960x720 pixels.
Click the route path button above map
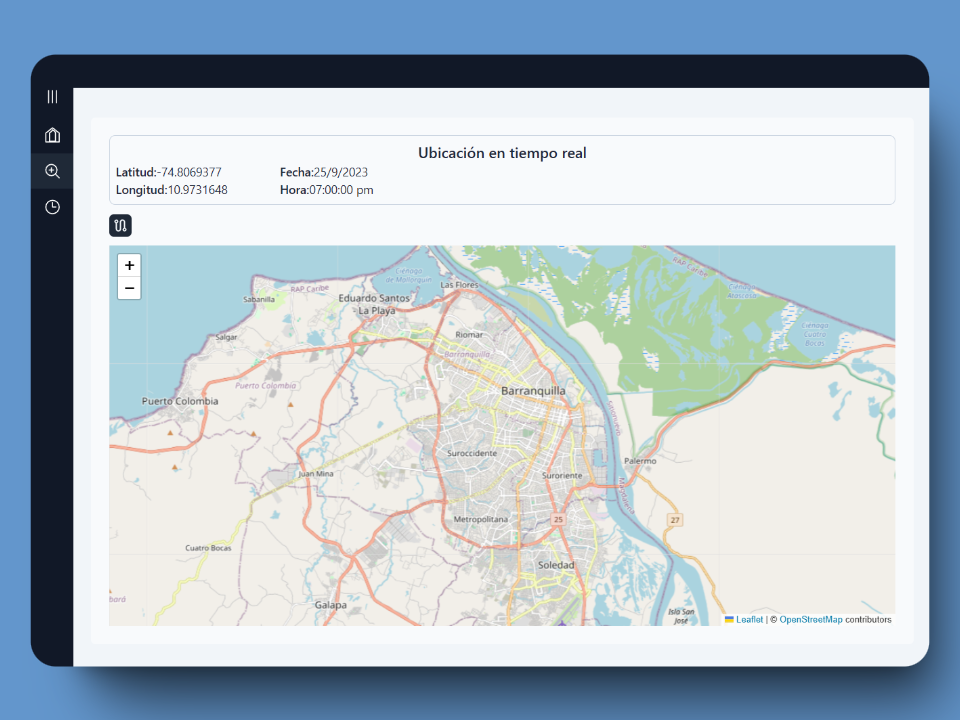[120, 226]
